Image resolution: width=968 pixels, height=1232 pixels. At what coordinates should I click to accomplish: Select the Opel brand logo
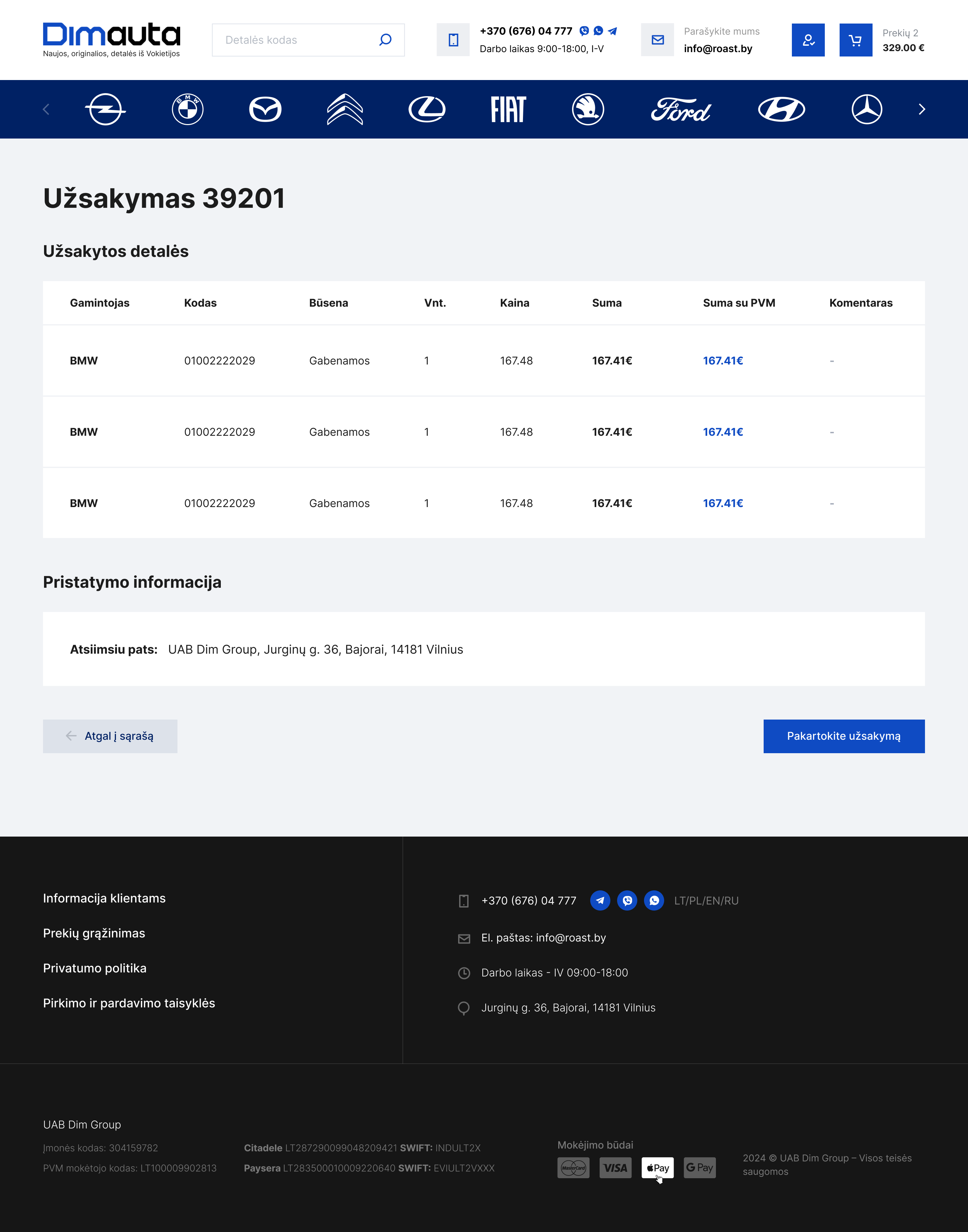coord(106,109)
